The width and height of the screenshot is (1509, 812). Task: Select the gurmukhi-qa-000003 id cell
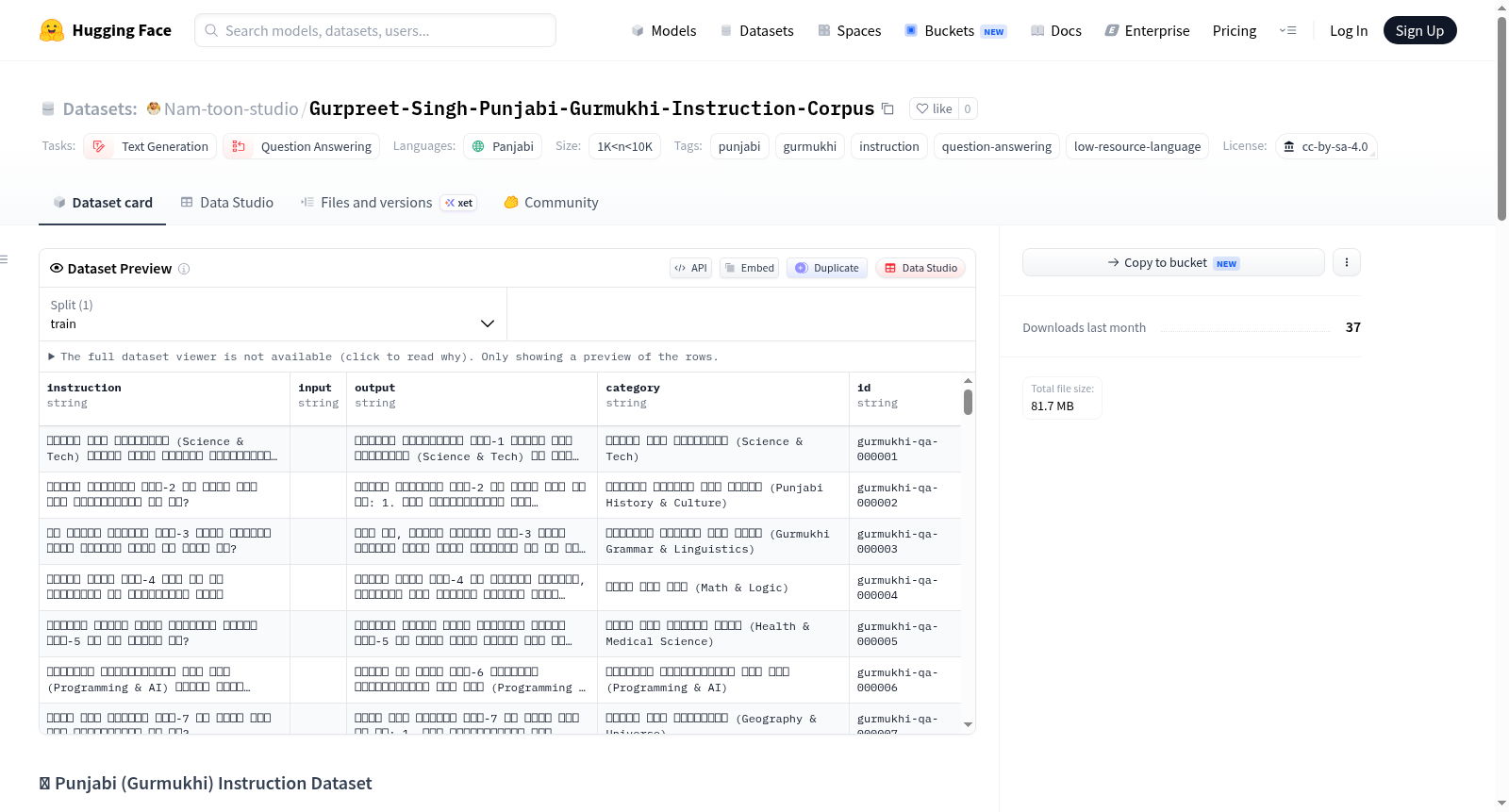click(905, 541)
